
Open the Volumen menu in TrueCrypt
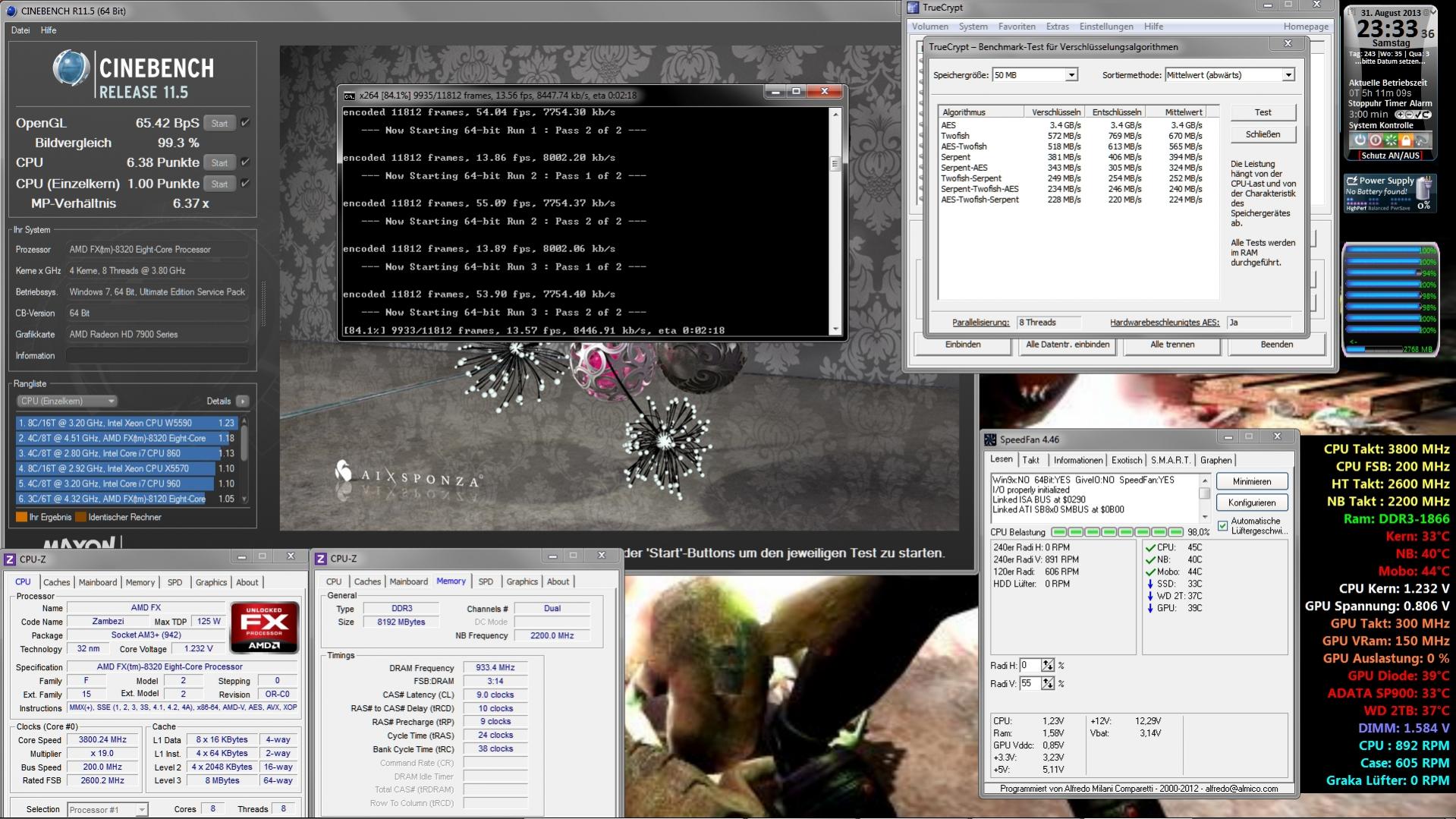pos(929,27)
